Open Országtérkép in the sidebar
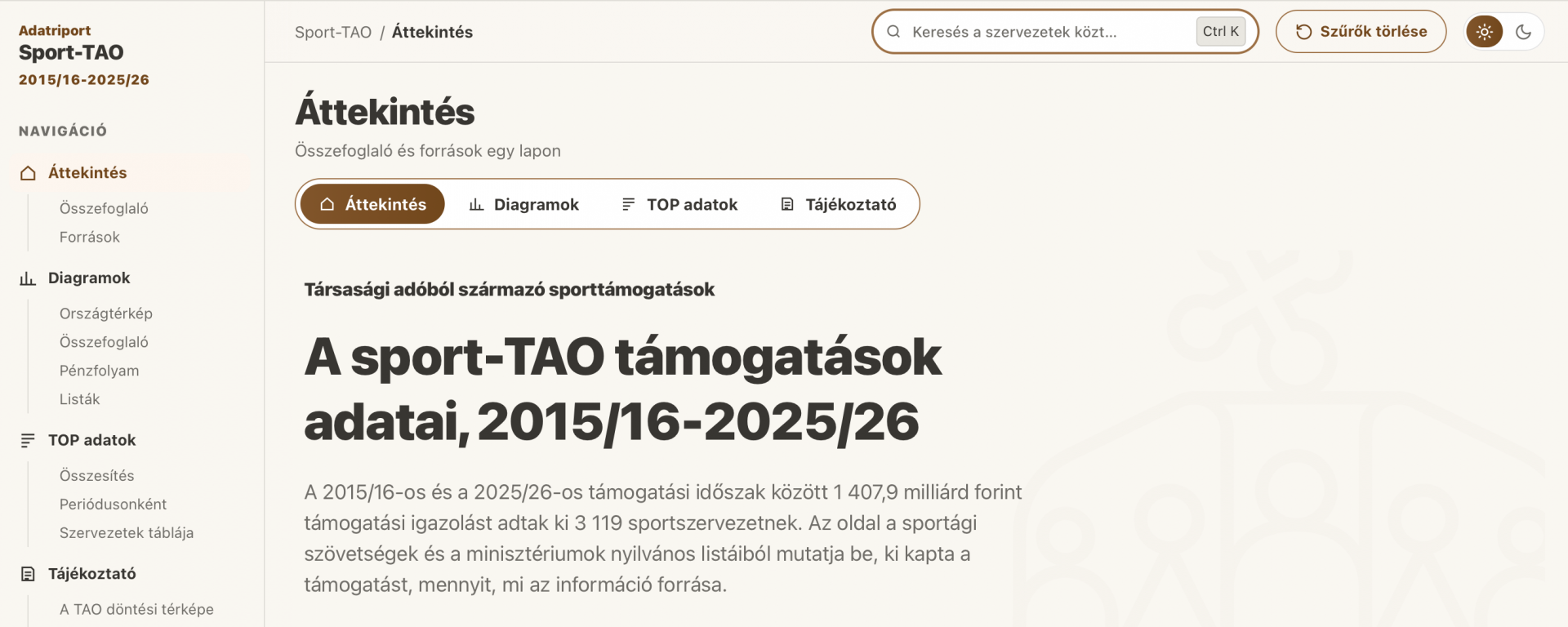1568x627 pixels. coord(106,314)
